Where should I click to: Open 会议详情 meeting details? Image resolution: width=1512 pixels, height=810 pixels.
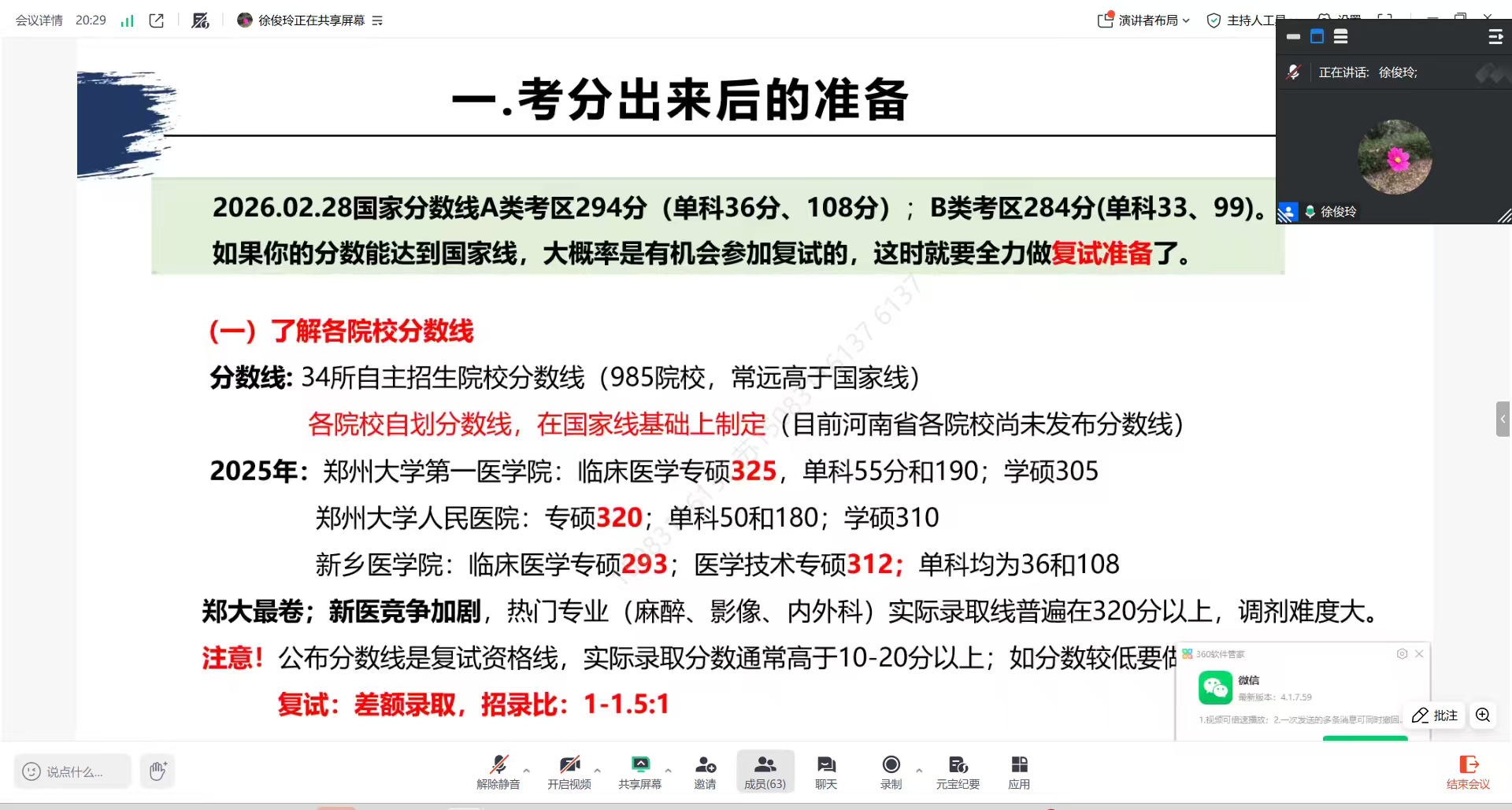(x=39, y=20)
